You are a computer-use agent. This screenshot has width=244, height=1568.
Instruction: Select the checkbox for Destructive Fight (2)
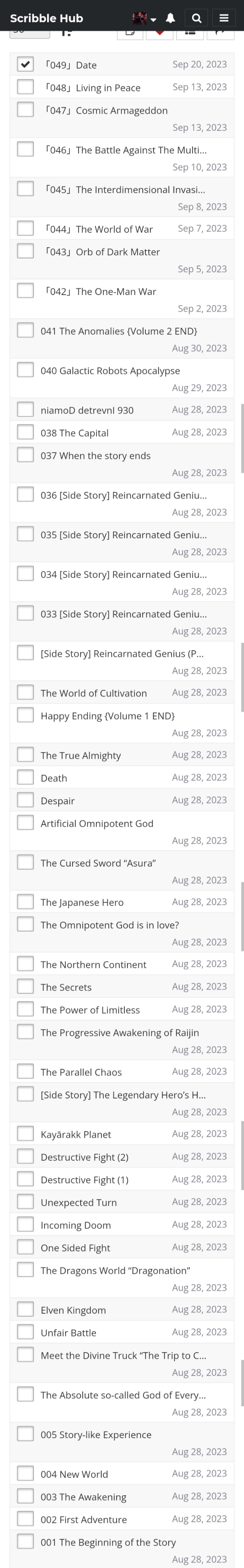pos(25,1156)
